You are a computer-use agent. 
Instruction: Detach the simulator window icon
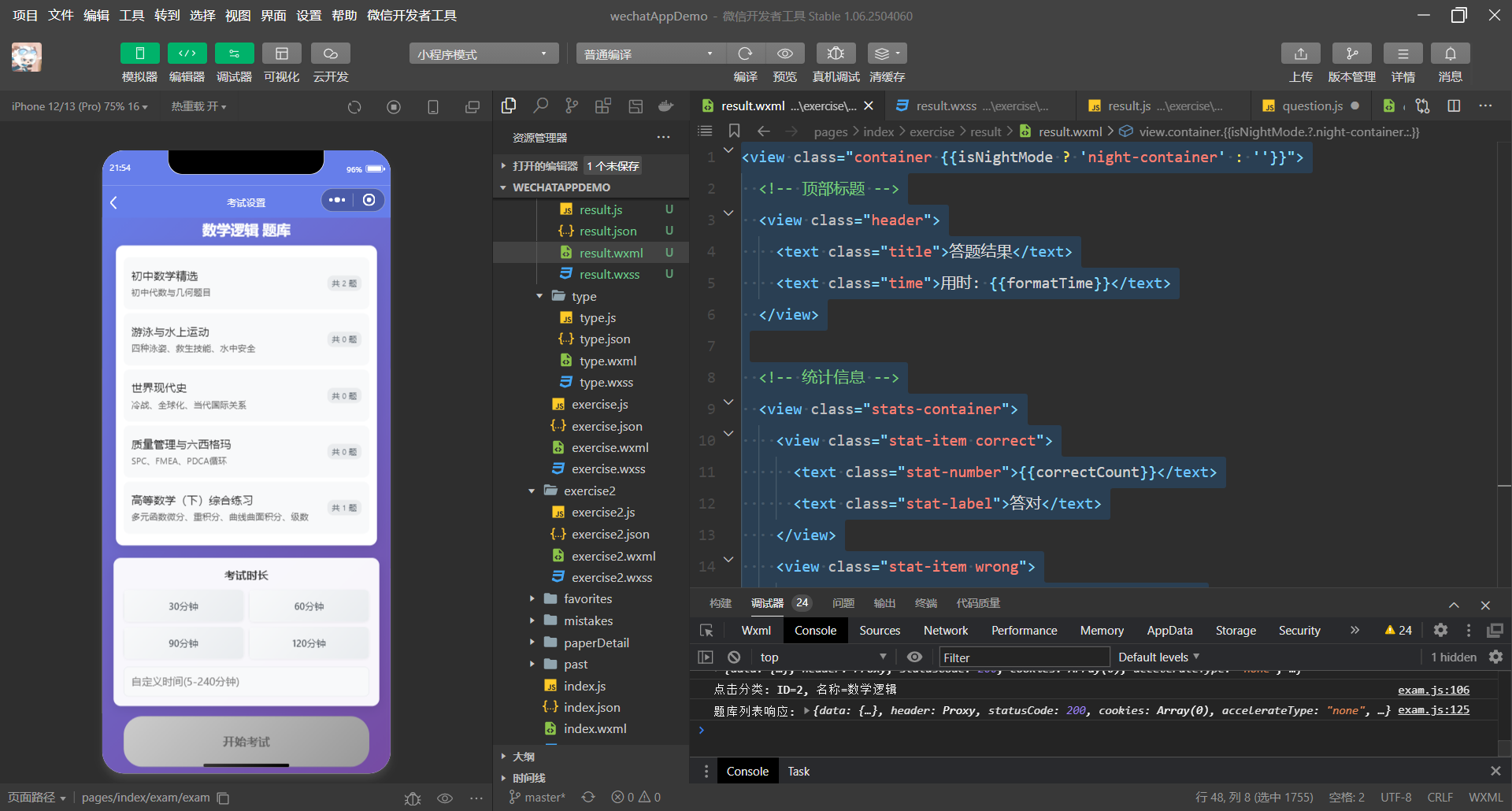(x=472, y=107)
